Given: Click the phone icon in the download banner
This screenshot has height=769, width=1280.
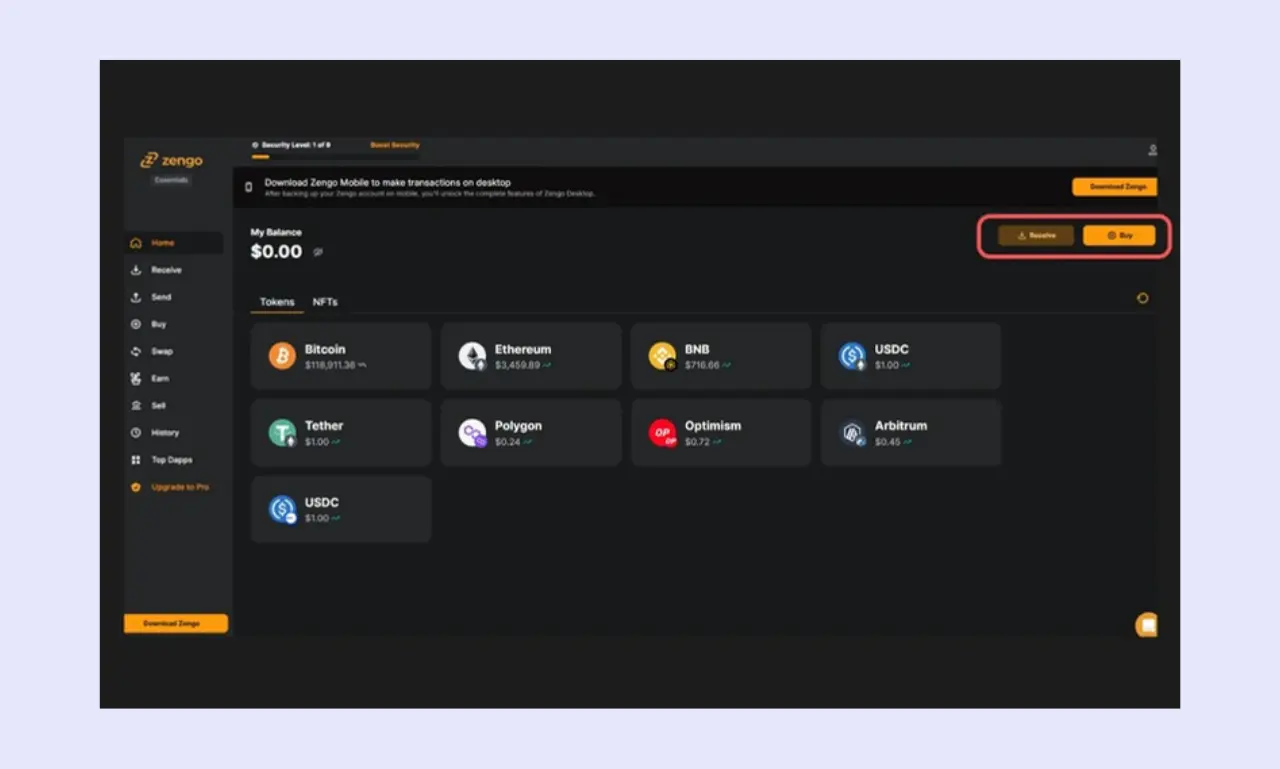Looking at the screenshot, I should tap(249, 187).
